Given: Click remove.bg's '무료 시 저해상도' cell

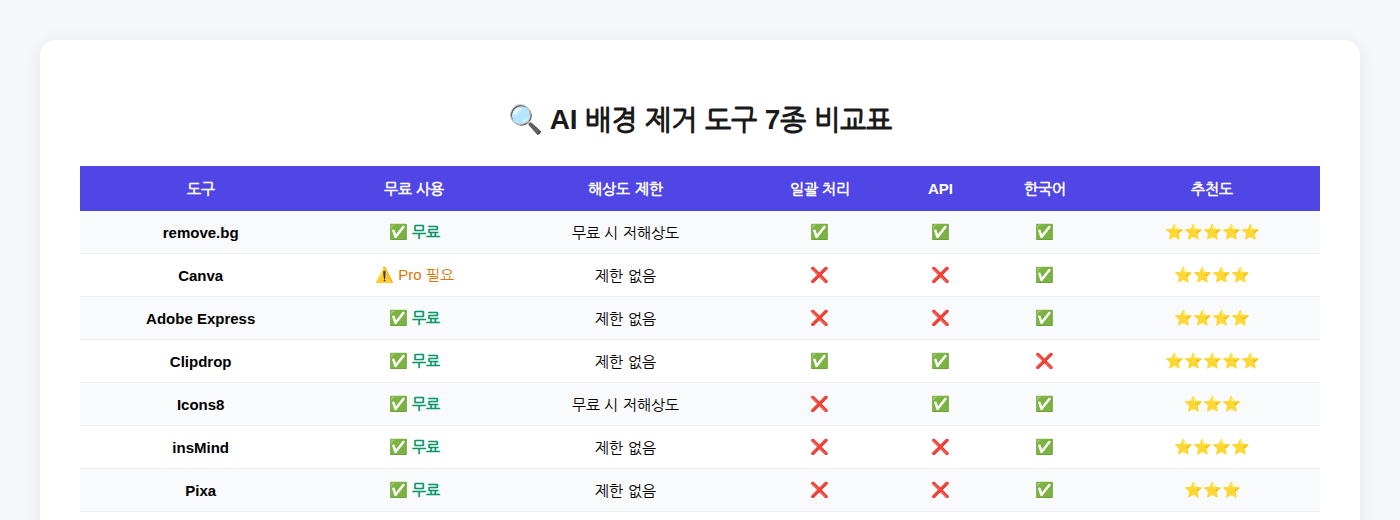Looking at the screenshot, I should 626,233.
